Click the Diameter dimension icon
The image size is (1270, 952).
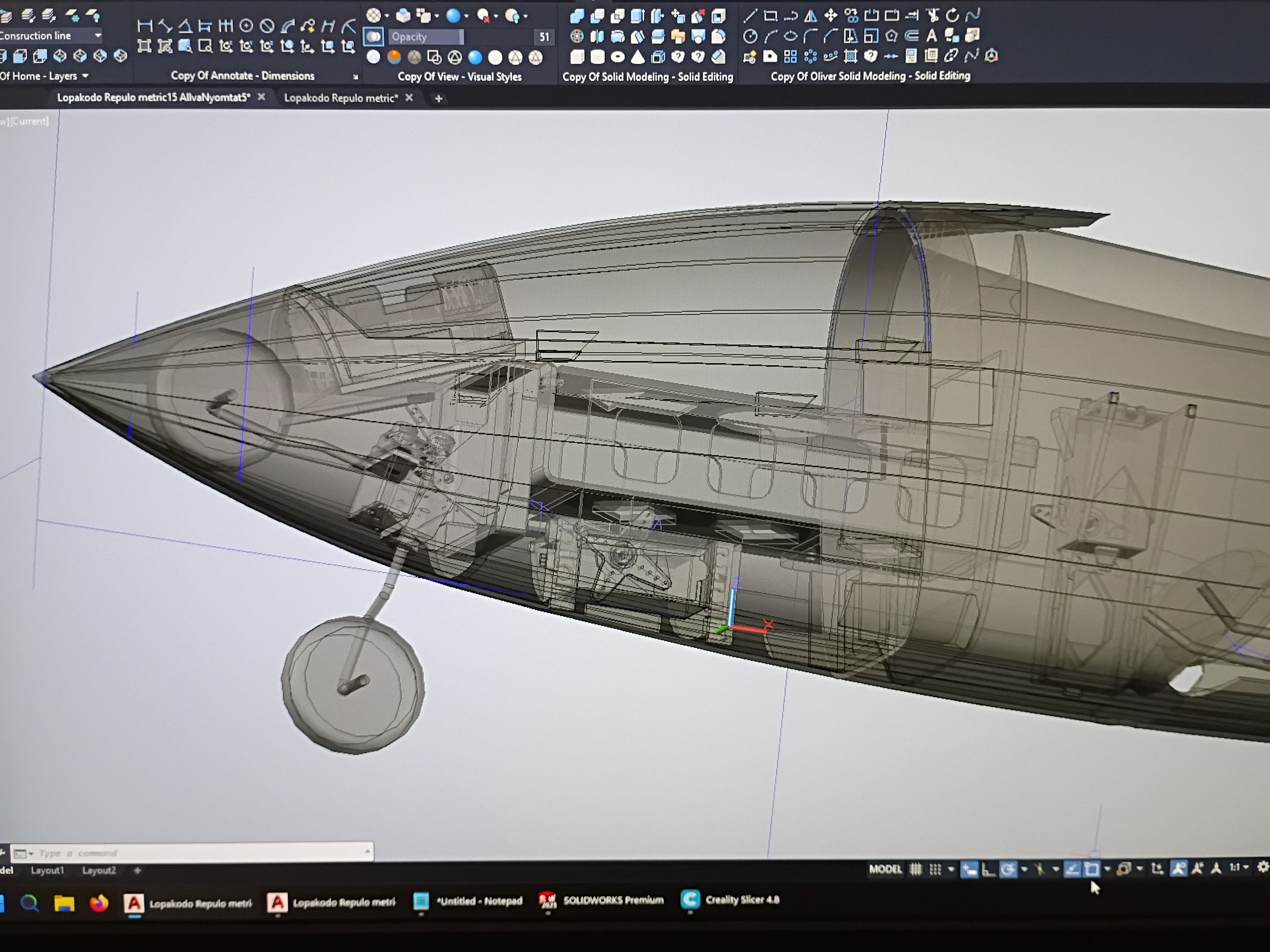point(267,26)
